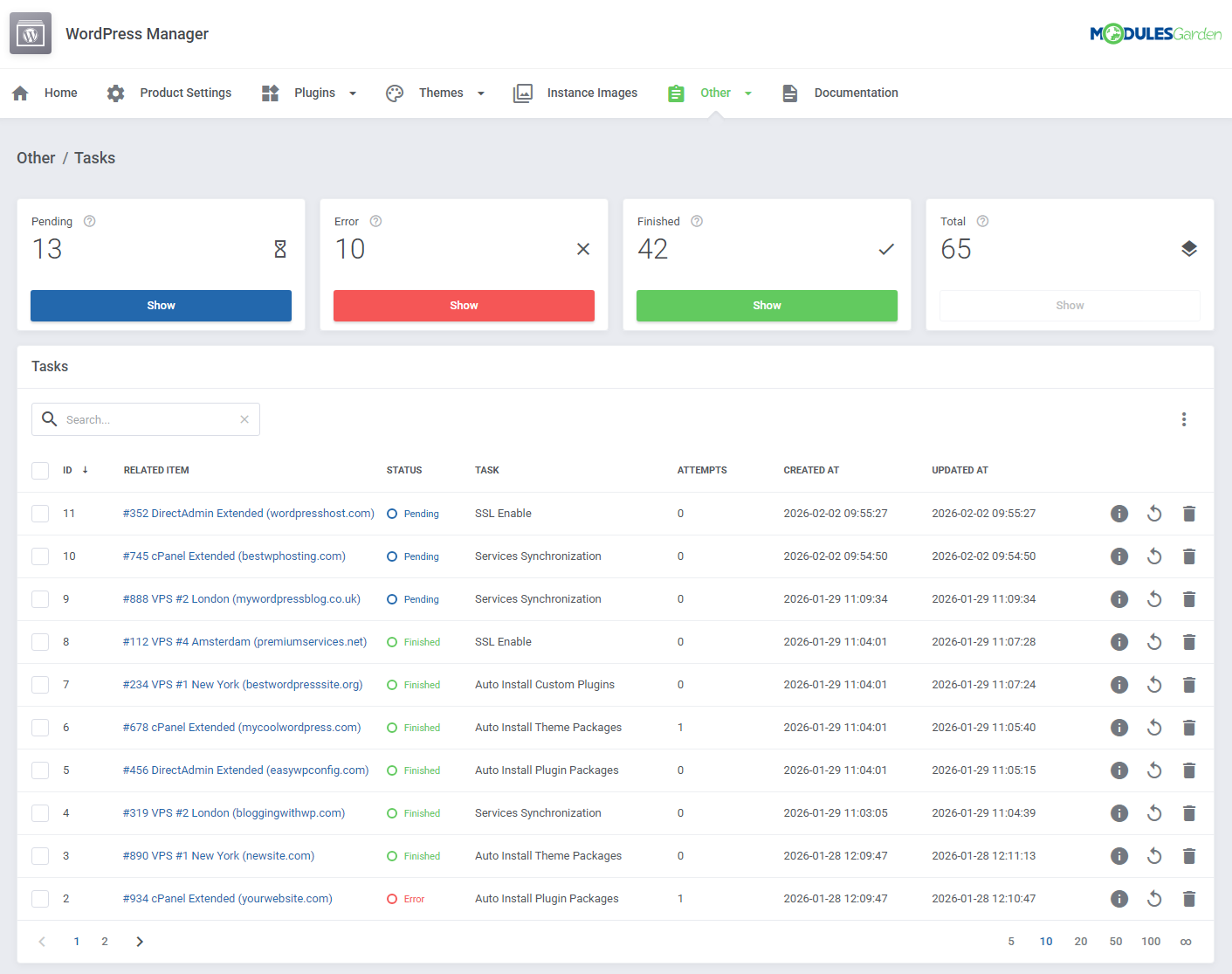The height and width of the screenshot is (974, 1232).
Task: Click the Total stack icon
Action: [1189, 248]
